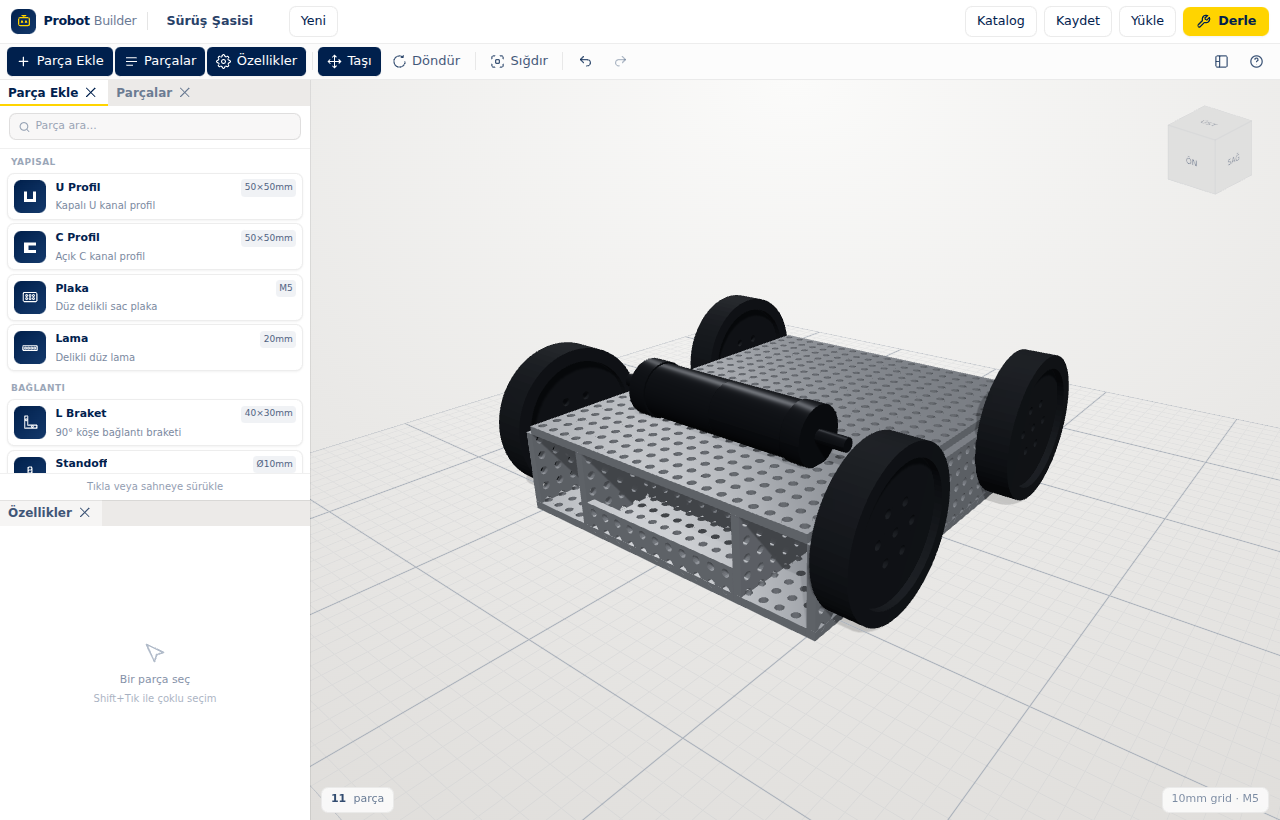
Task: Select the Taşı move tool
Action: click(x=349, y=61)
